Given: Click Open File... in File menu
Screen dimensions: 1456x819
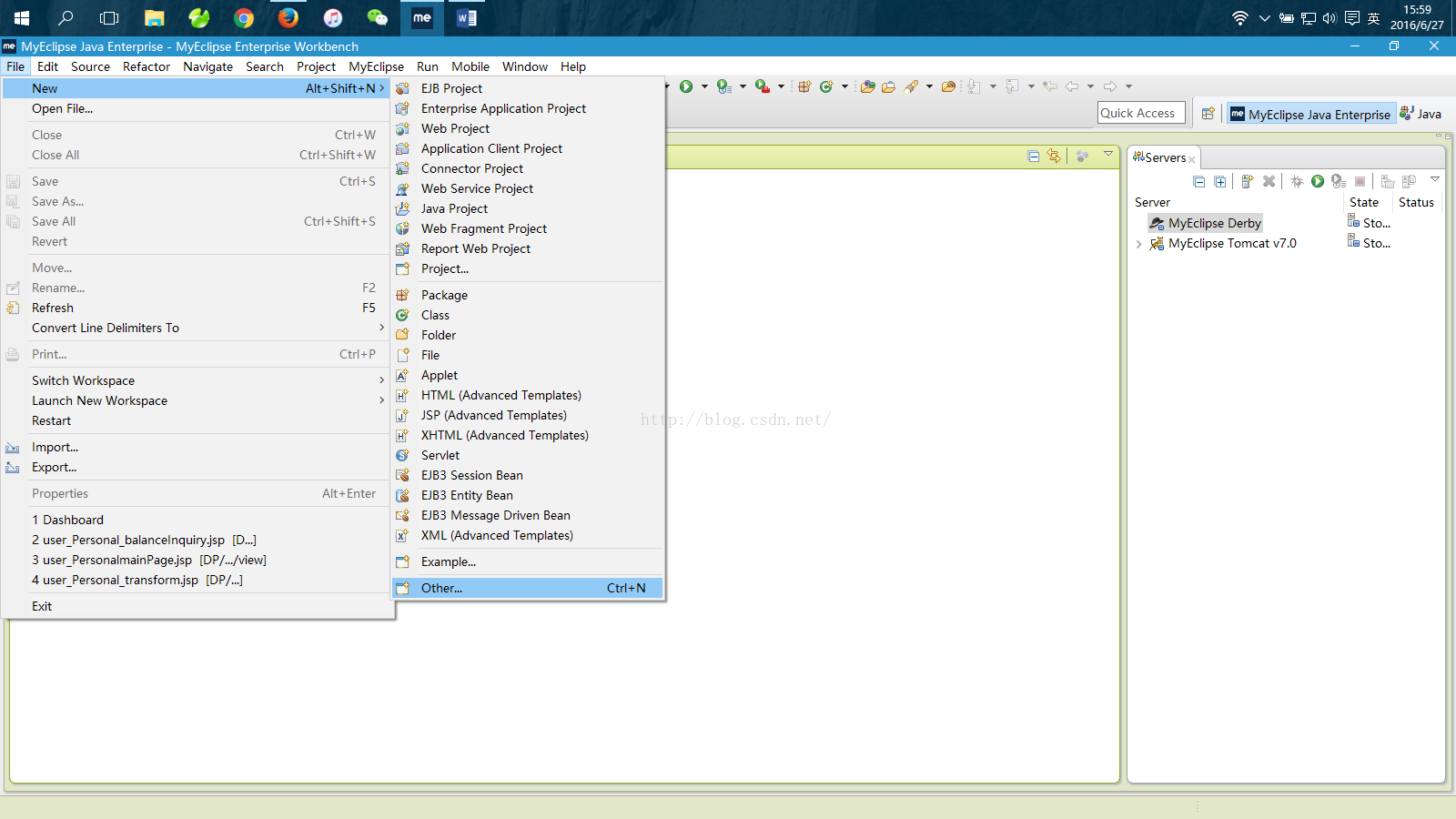Looking at the screenshot, I should tap(197, 108).
